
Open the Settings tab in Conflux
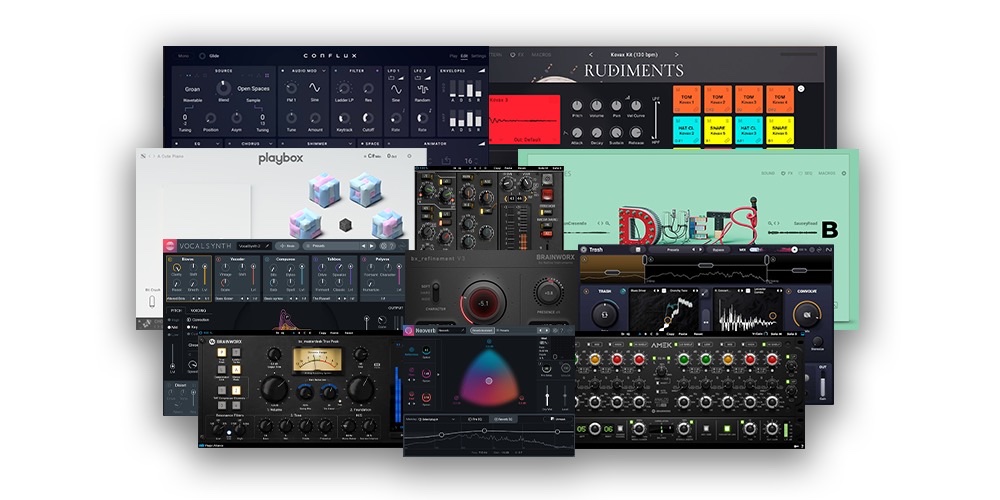[480, 56]
